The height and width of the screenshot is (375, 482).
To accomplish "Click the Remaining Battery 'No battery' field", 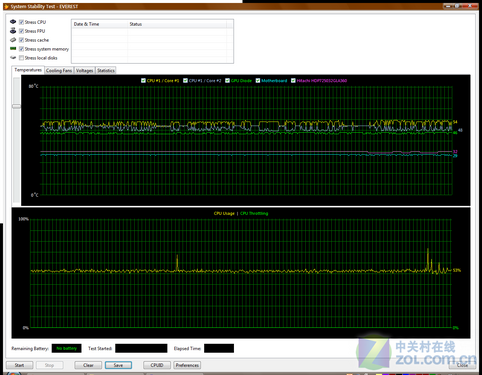I will click(67, 348).
